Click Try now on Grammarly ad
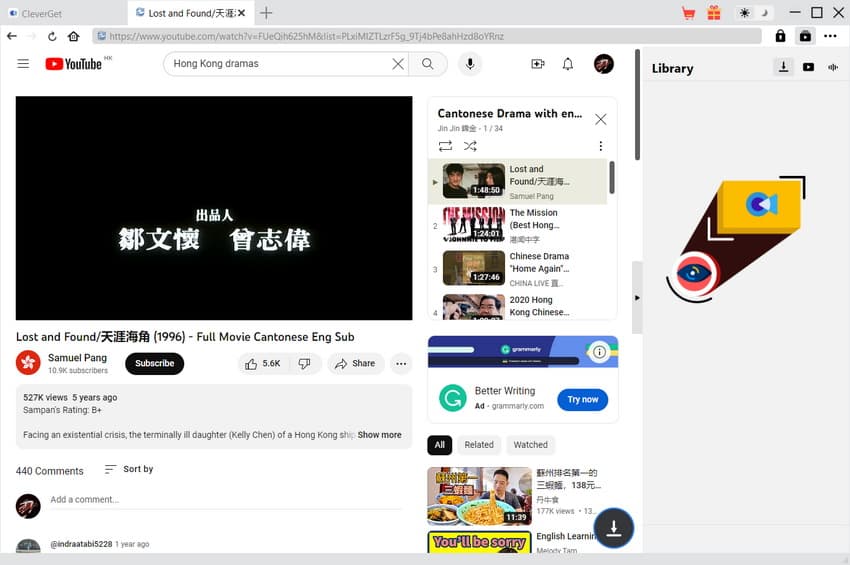 tap(583, 400)
